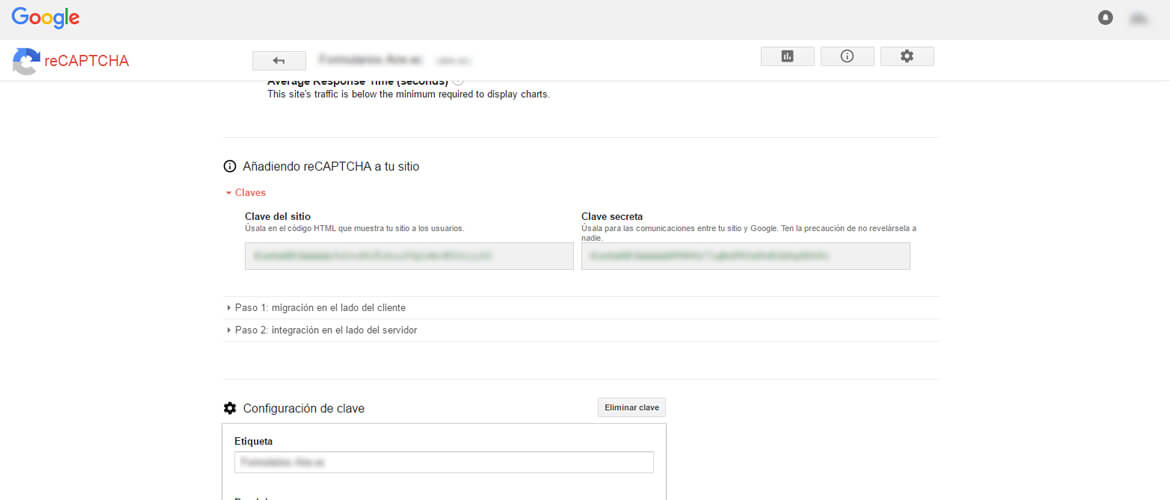Open settings with the header gear icon
Viewport: 1170px width, 500px height.
pyautogui.click(x=907, y=57)
